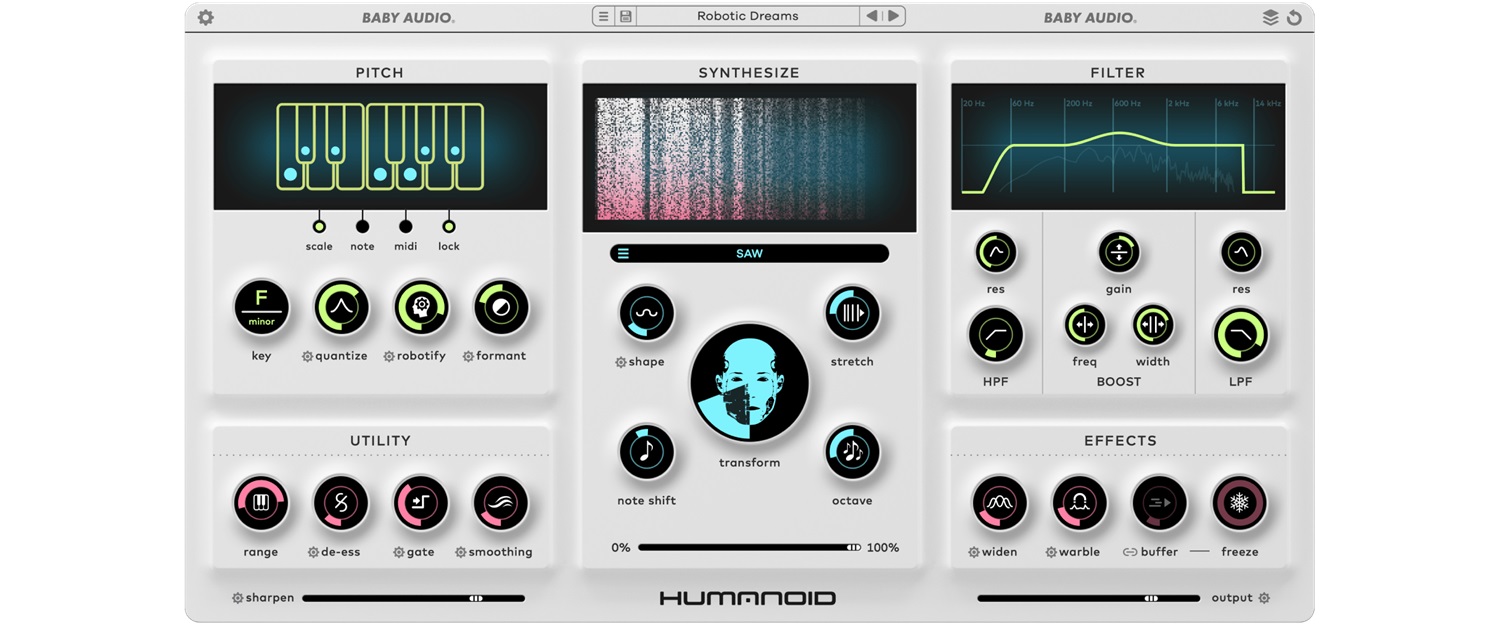Image resolution: width=1500 pixels, height=625 pixels.
Task: Open quantize settings gear
Action: pyautogui.click(x=308, y=356)
